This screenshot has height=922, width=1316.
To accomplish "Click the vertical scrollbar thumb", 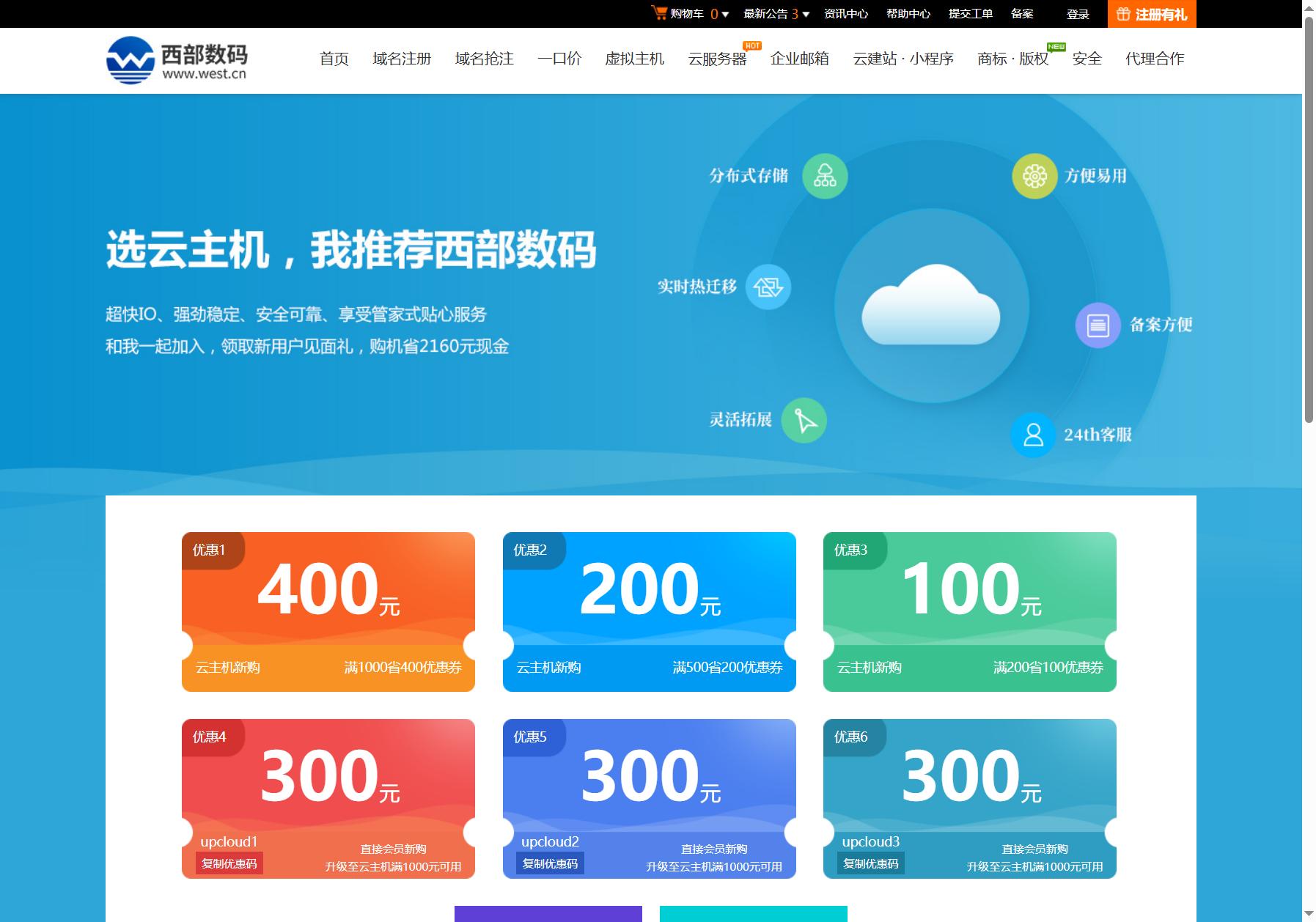I will pyautogui.click(x=1309, y=220).
